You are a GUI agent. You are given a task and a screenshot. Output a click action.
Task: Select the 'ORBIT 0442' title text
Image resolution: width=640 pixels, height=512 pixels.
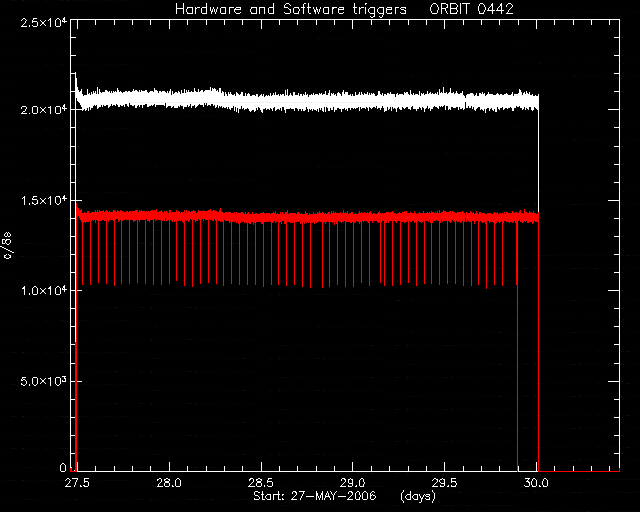pyautogui.click(x=471, y=9)
